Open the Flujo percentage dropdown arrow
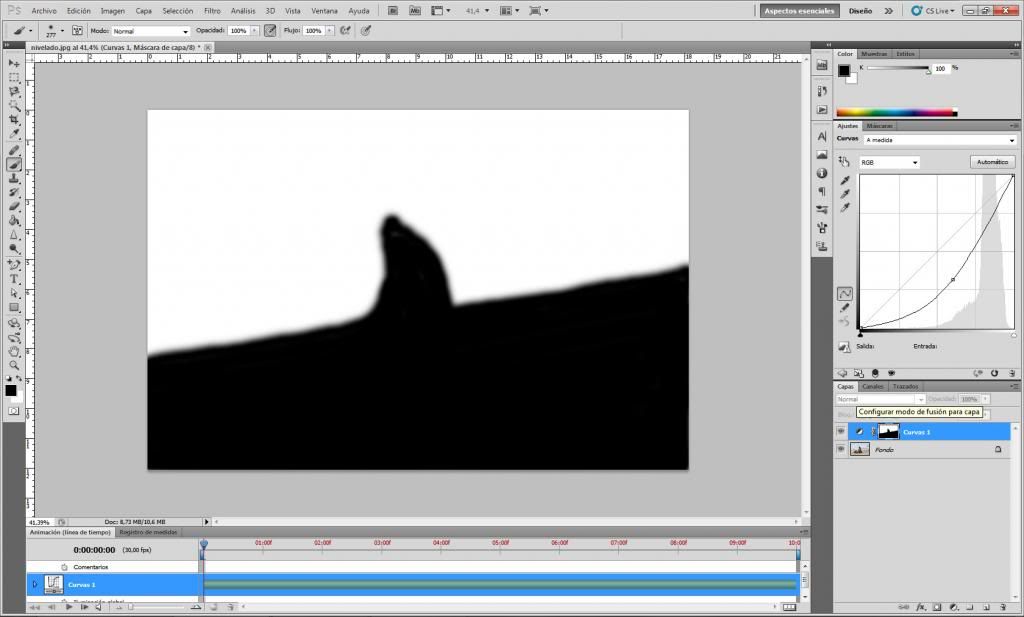Image resolution: width=1024 pixels, height=617 pixels. pos(329,31)
